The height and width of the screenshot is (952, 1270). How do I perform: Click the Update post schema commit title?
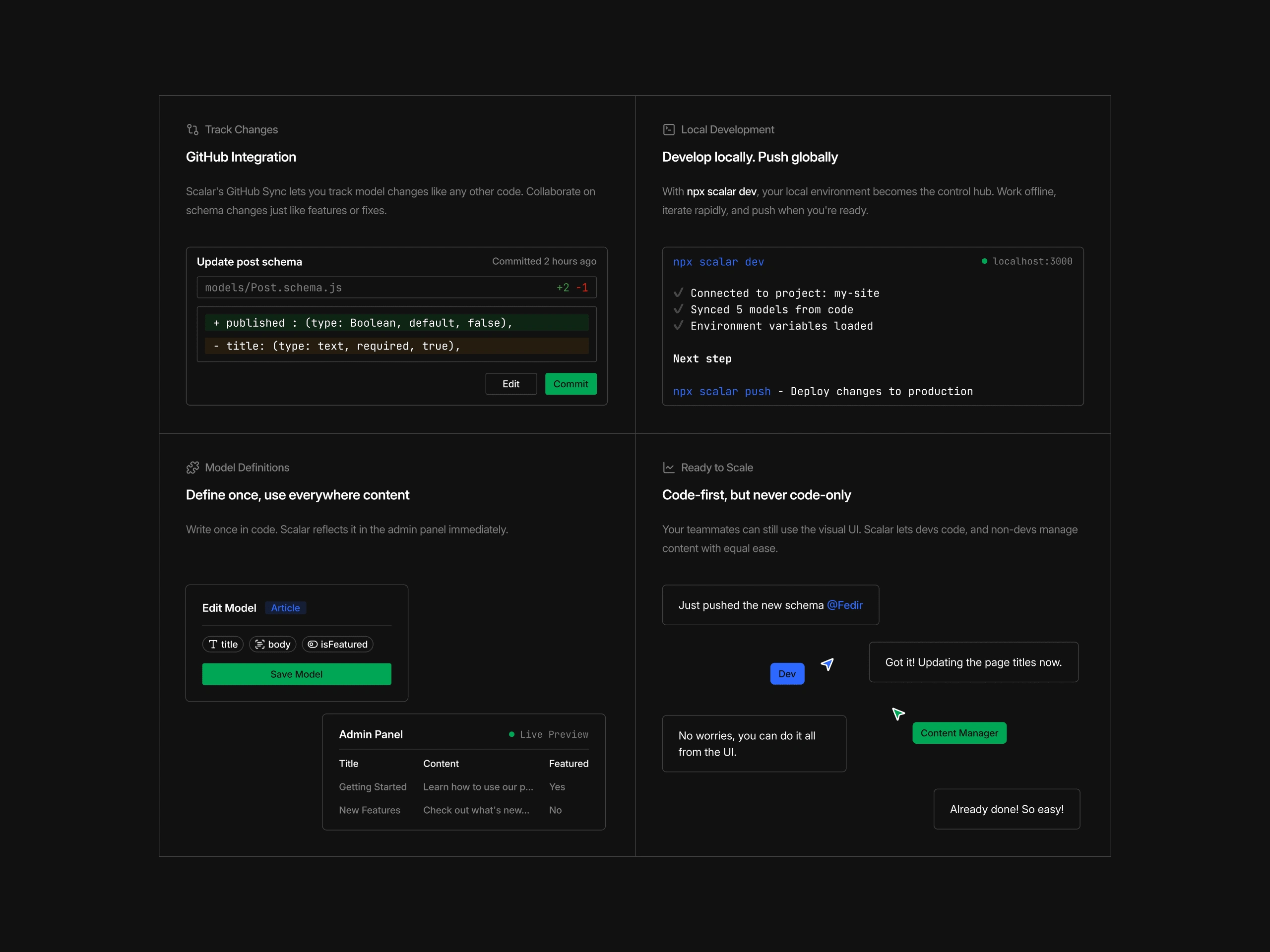coord(249,262)
